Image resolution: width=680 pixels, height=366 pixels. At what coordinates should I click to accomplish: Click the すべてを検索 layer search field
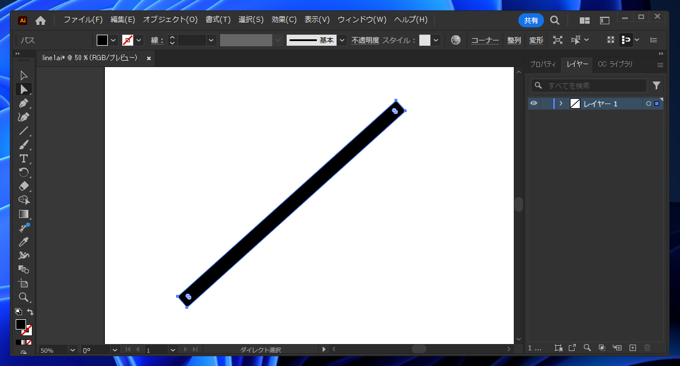tap(589, 85)
